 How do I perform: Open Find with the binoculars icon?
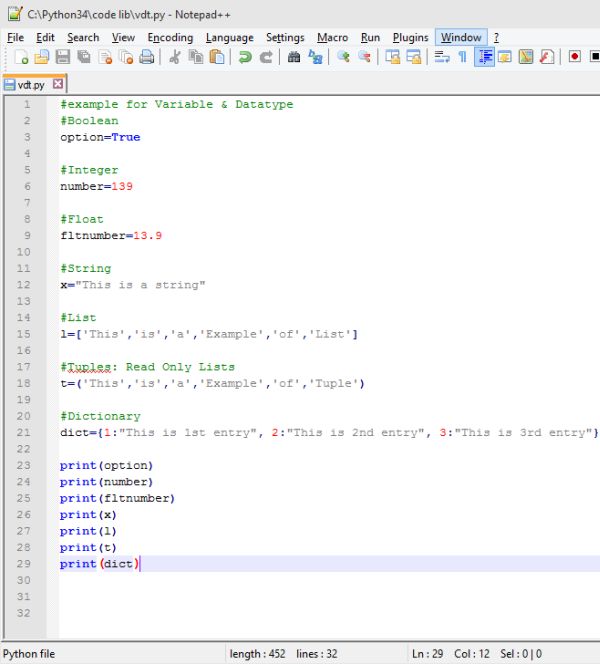(x=294, y=56)
